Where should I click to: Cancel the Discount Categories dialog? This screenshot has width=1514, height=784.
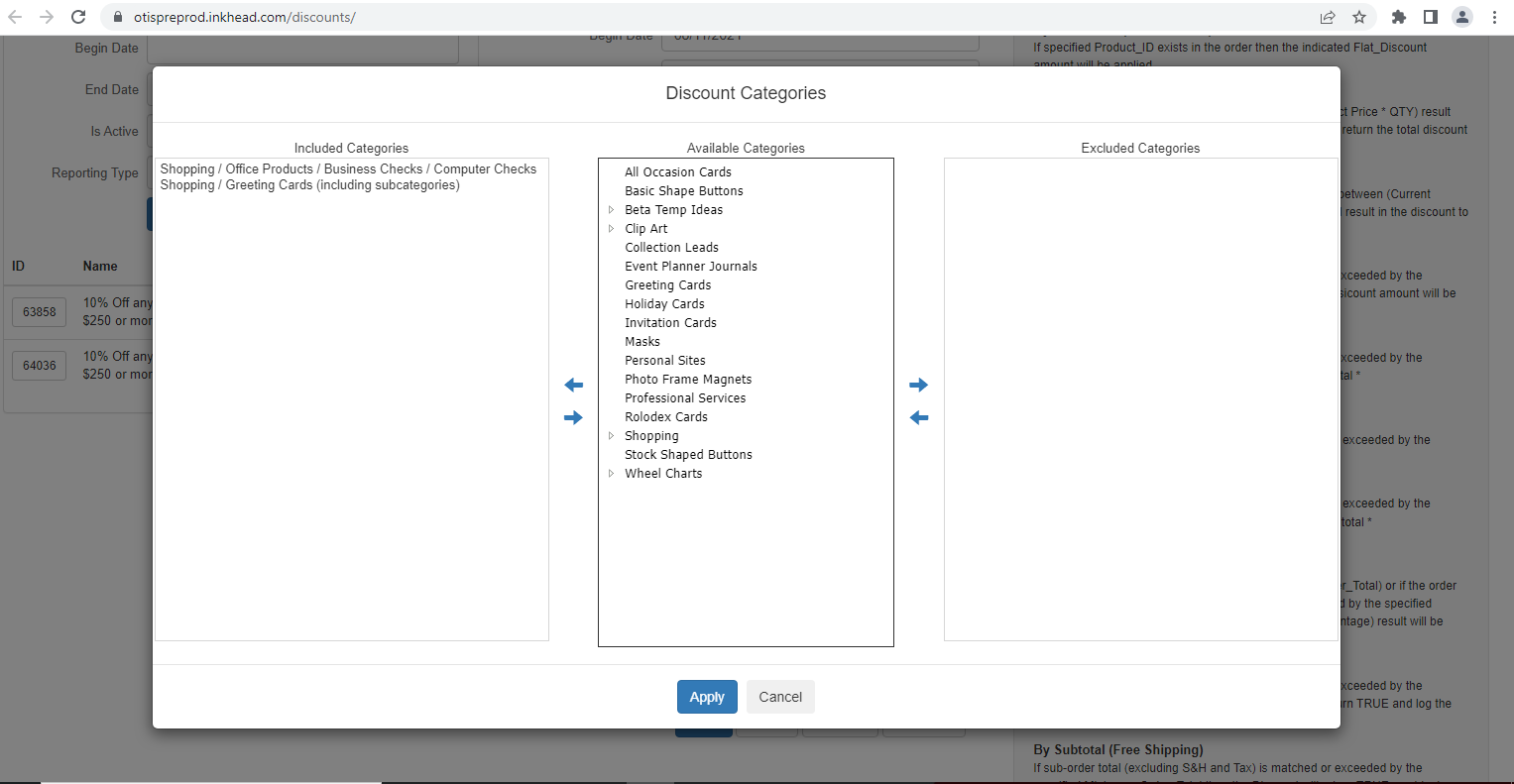coord(780,697)
